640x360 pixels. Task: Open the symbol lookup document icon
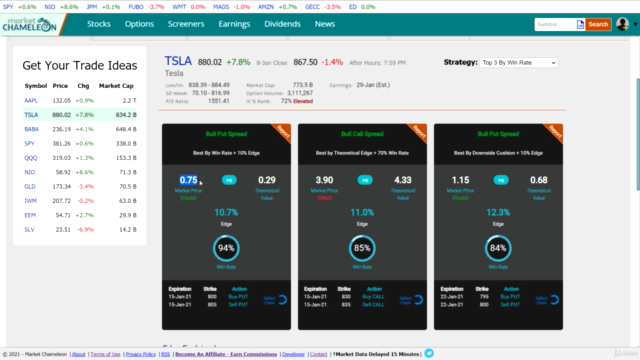click(580, 24)
